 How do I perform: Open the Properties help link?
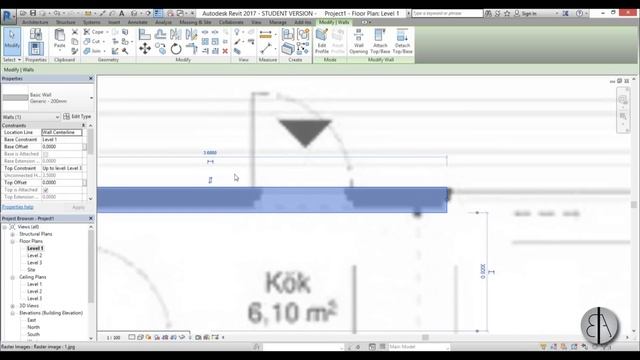pos(18,207)
